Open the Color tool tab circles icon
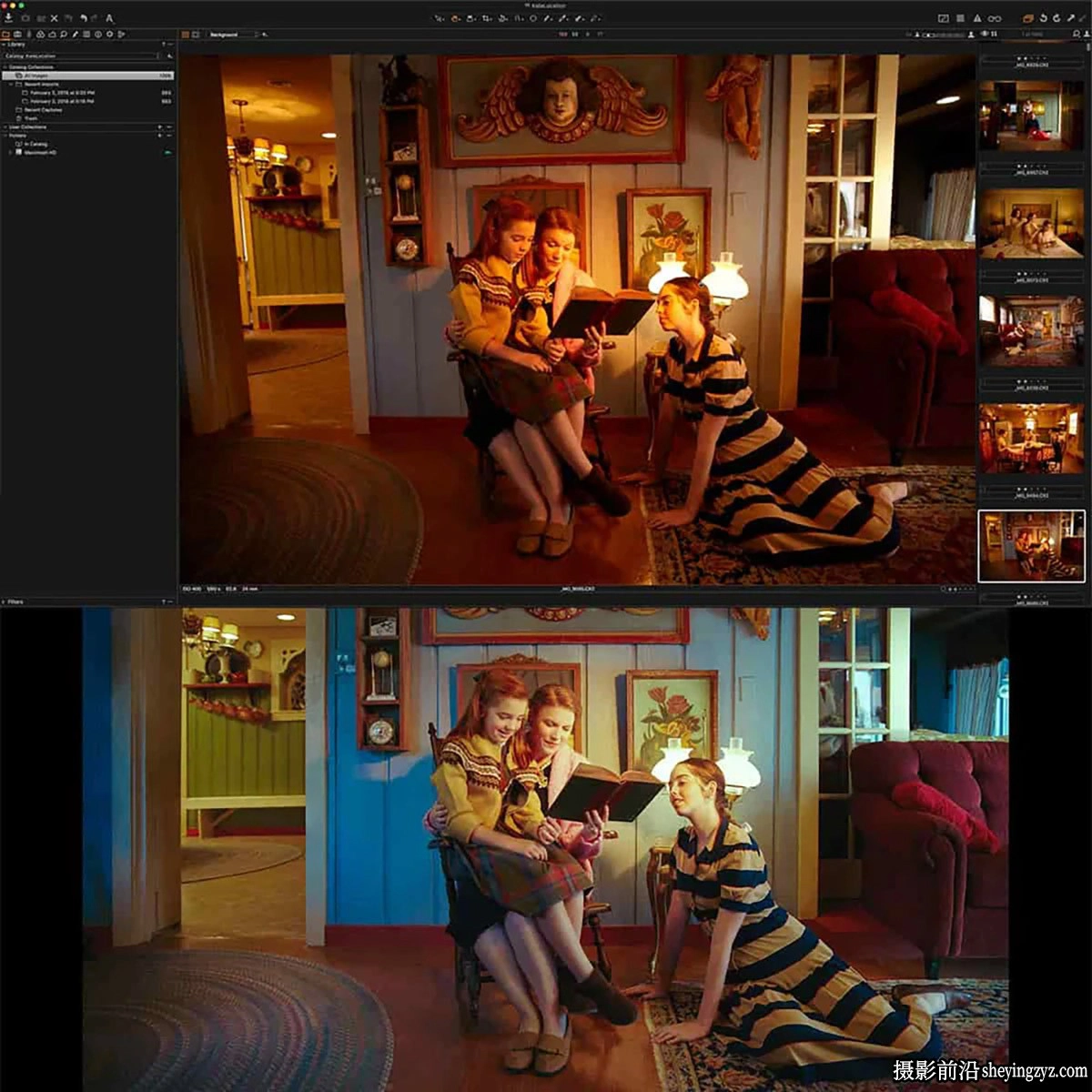This screenshot has height=1092, width=1092. pyautogui.click(x=40, y=35)
